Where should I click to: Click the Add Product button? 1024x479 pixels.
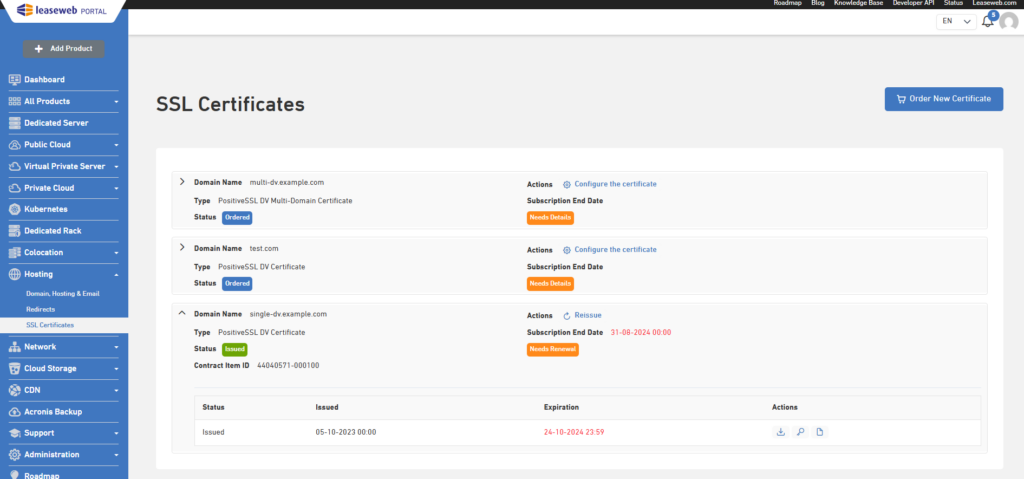64,48
